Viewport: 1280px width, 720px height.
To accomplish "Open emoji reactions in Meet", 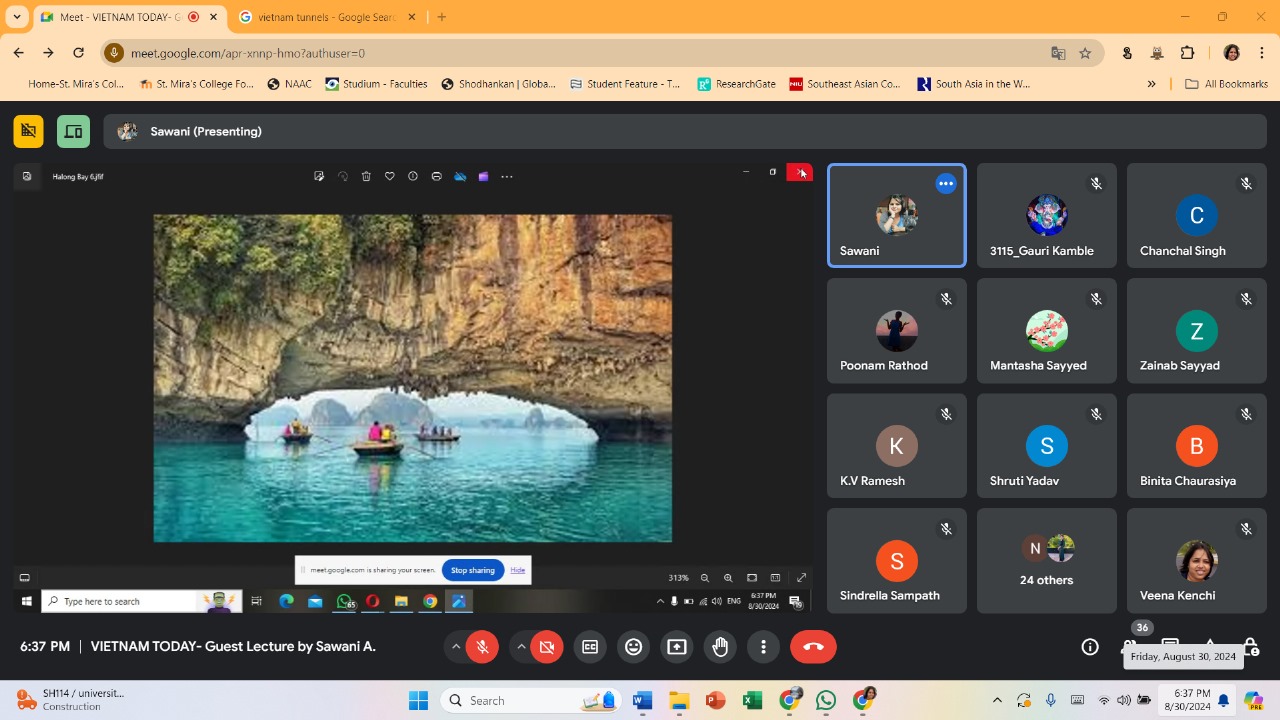I will (633, 647).
